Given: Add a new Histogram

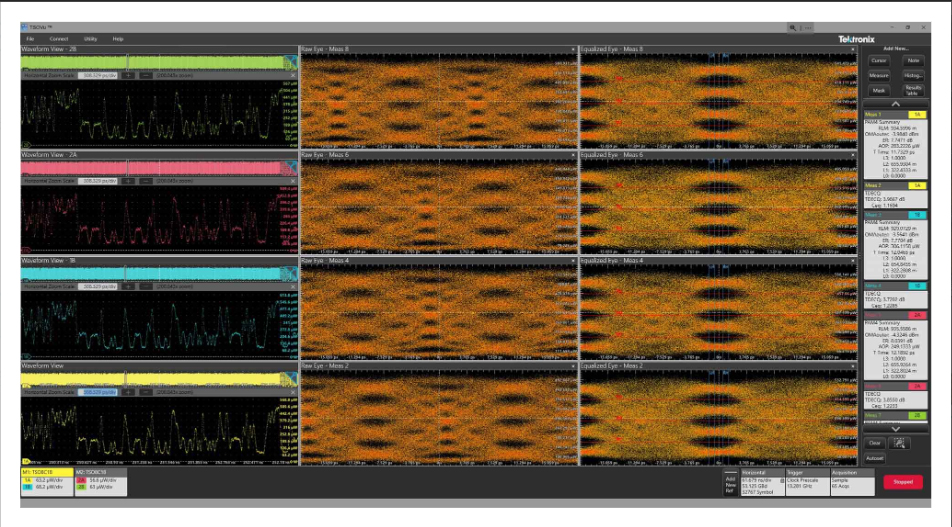Looking at the screenshot, I should tap(913, 75).
